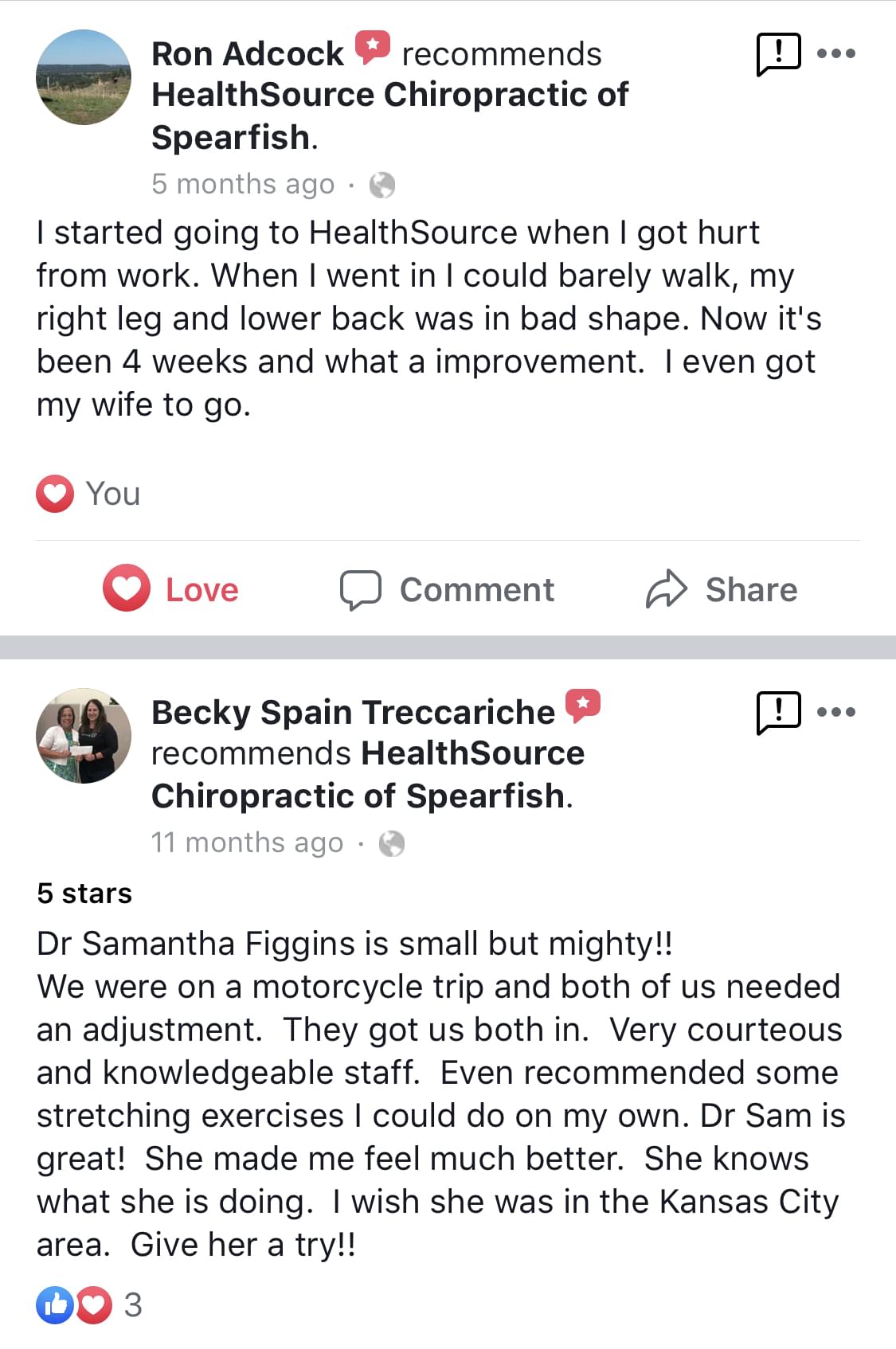Toggle the Love reaction on Ron's review
896x1349 pixels.
(x=171, y=589)
